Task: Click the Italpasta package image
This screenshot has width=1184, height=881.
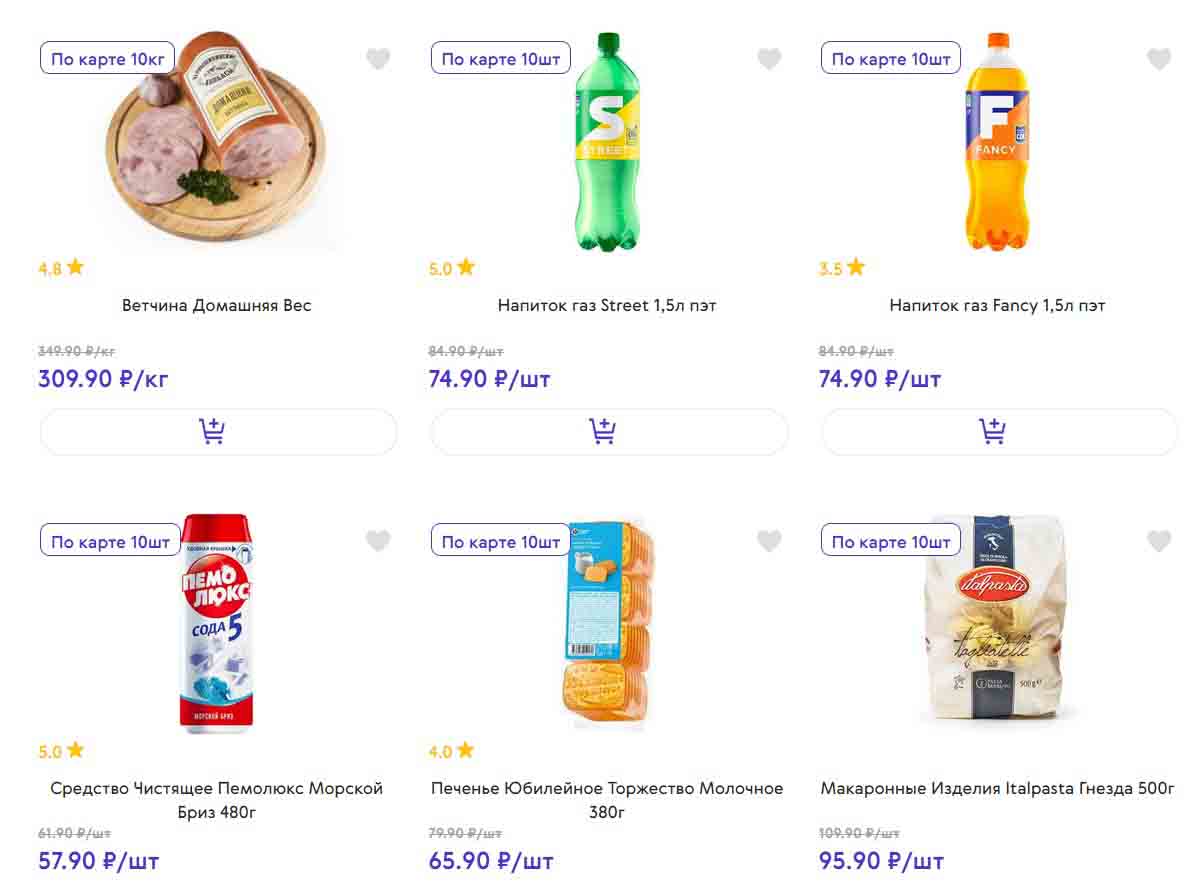Action: [x=996, y=620]
